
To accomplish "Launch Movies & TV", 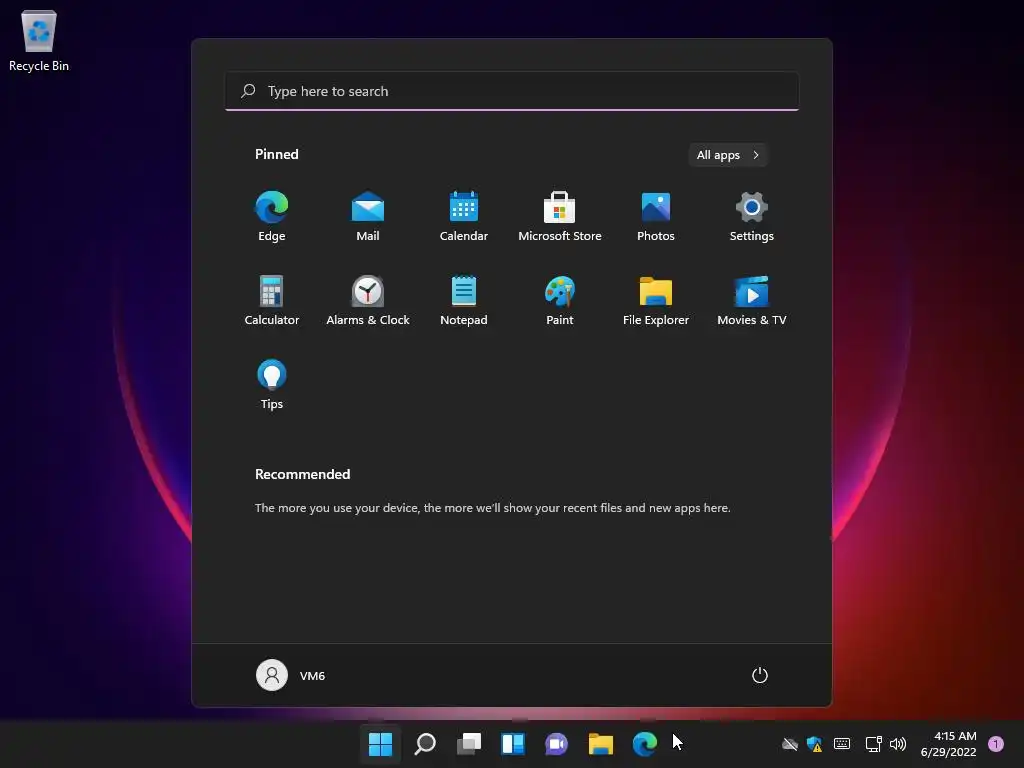I will pos(752,300).
